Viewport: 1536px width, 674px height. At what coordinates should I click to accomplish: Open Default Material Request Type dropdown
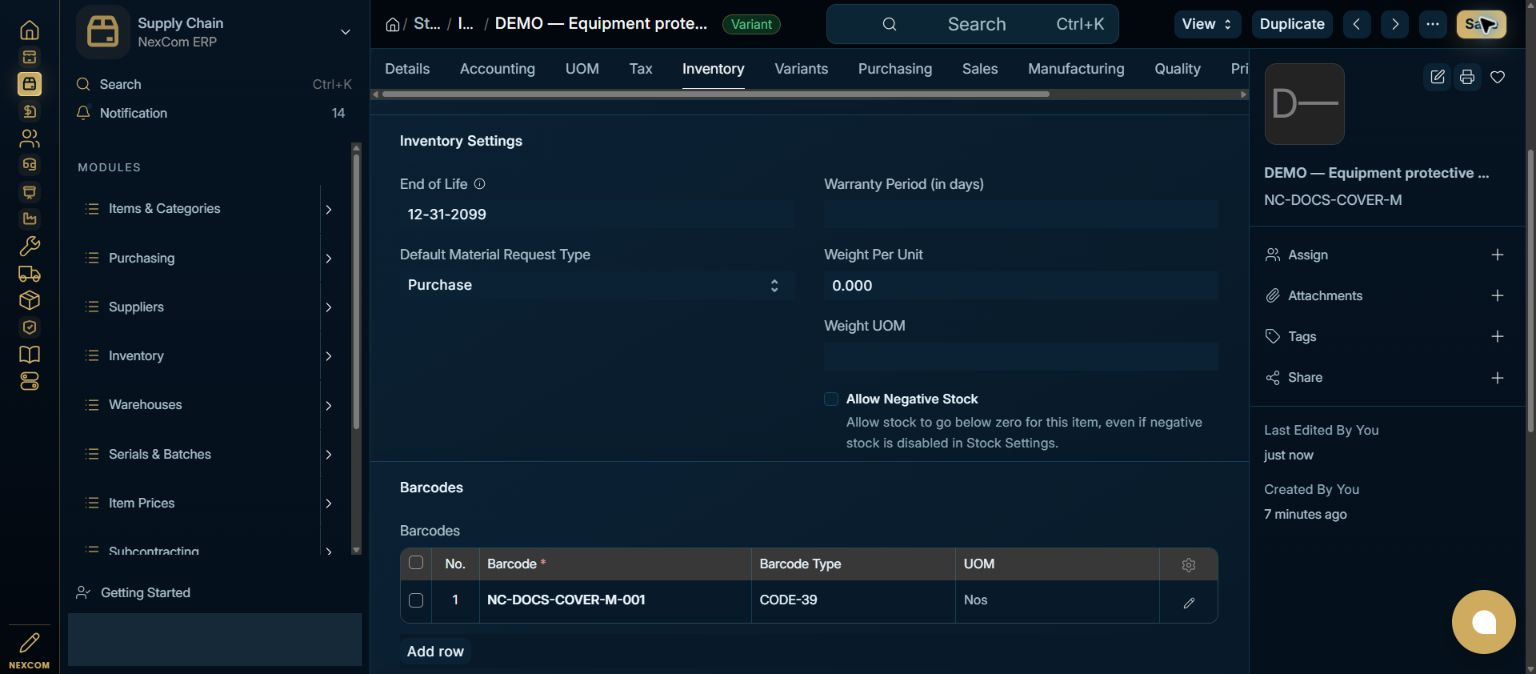tap(596, 285)
